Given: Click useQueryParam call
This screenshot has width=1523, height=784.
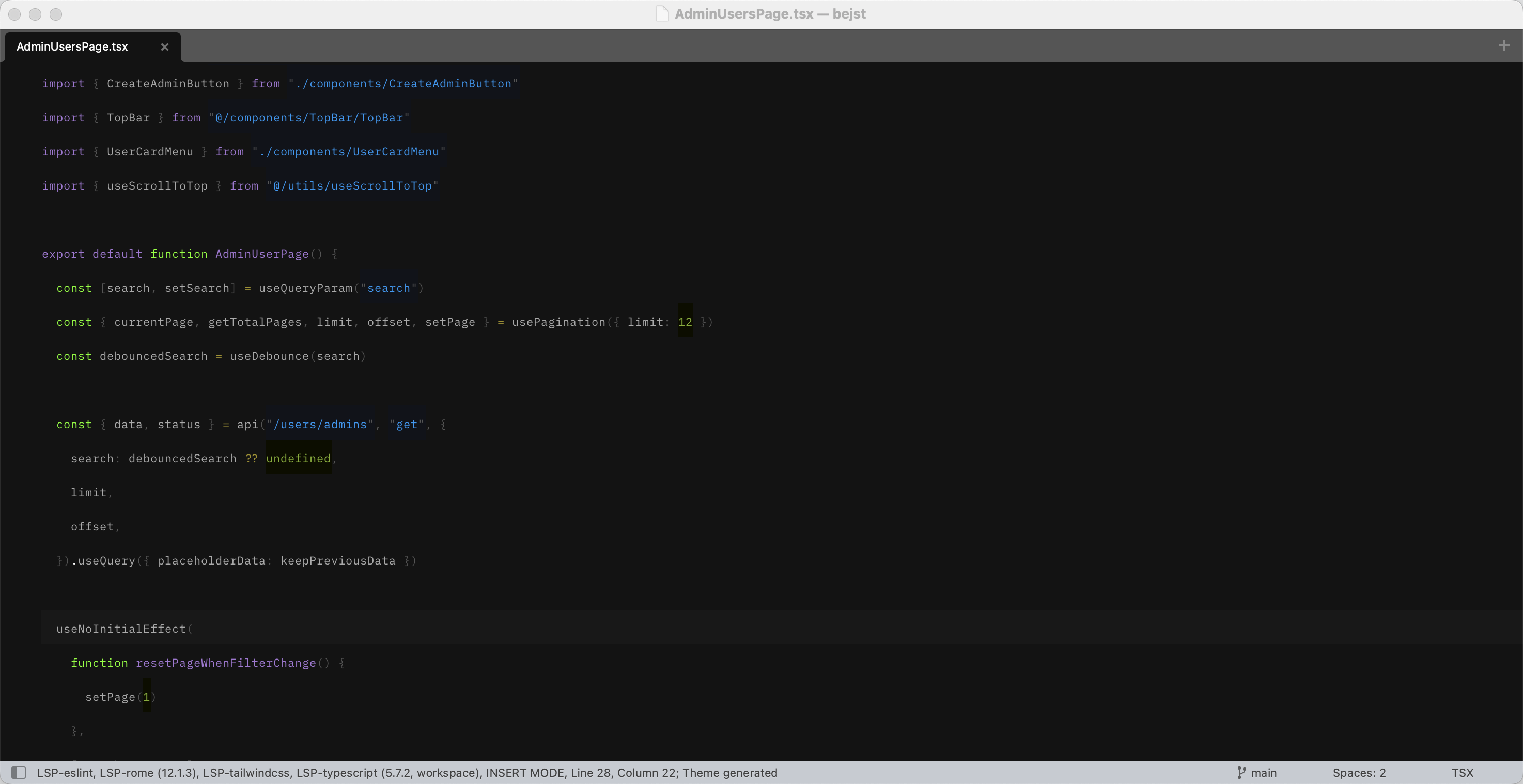Looking at the screenshot, I should tap(305, 288).
